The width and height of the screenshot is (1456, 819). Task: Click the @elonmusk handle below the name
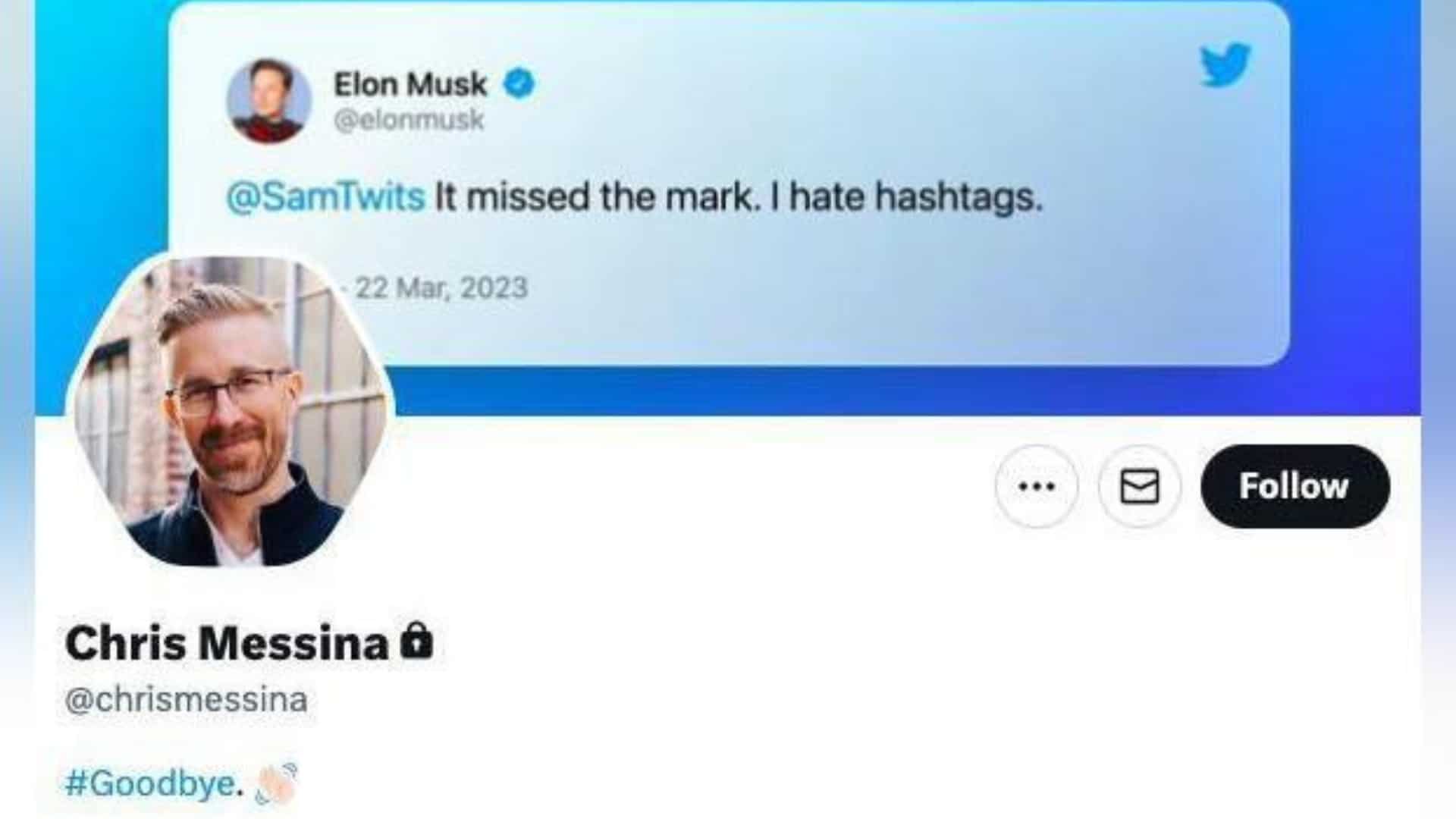[x=409, y=119]
